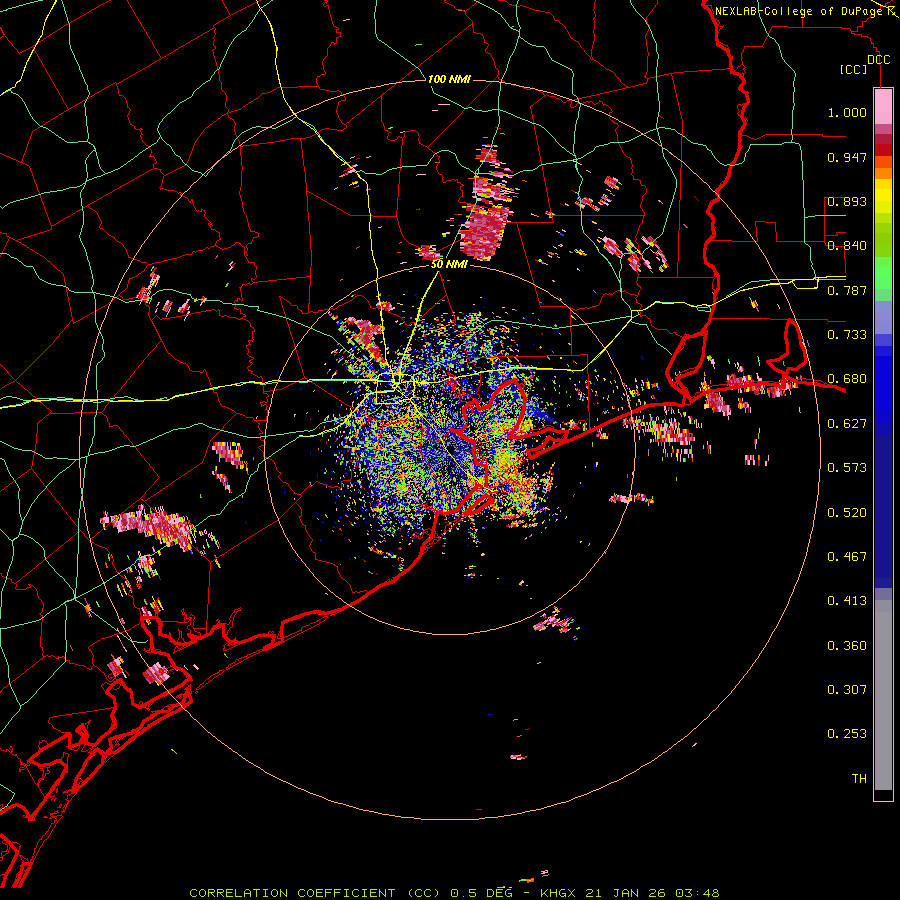This screenshot has height=900, width=900.
Task: Select the 0.413 scale value
Action: 847,601
